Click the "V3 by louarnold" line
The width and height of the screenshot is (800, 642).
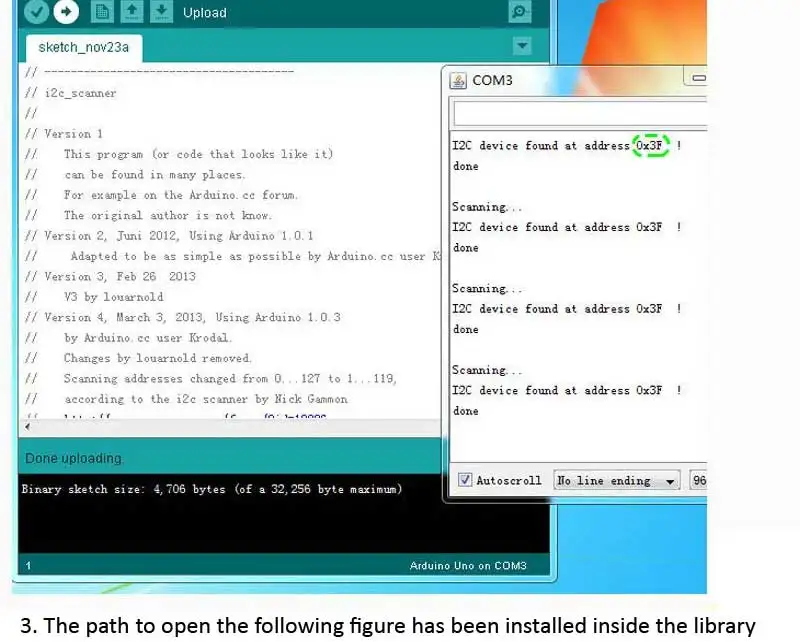click(114, 297)
